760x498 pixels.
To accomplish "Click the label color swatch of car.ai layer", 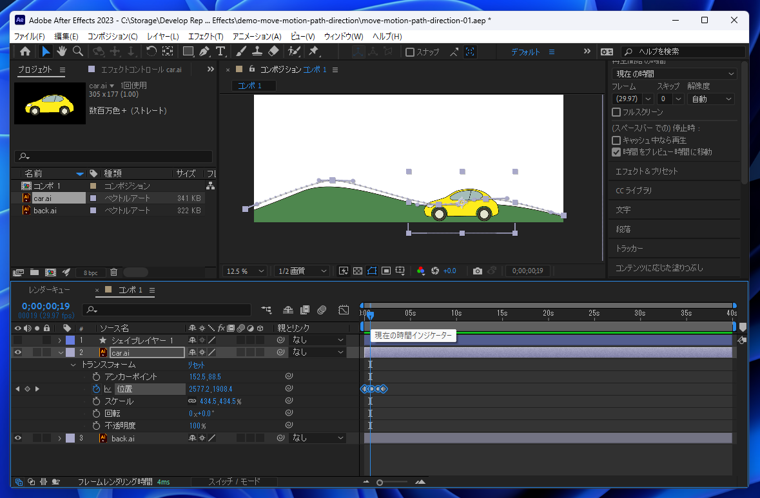I will (x=70, y=353).
